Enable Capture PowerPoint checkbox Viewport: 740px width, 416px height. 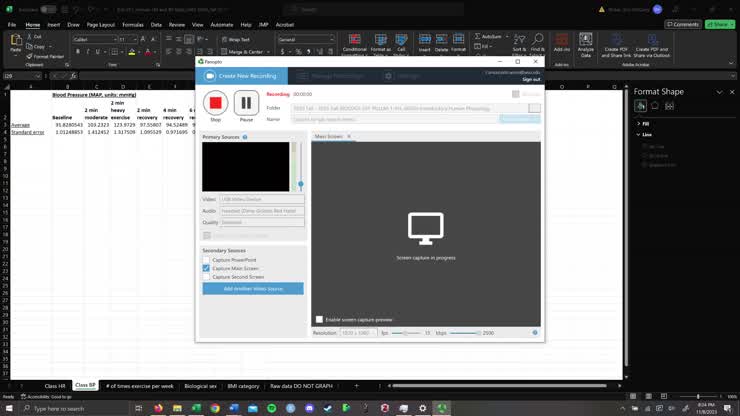point(207,260)
